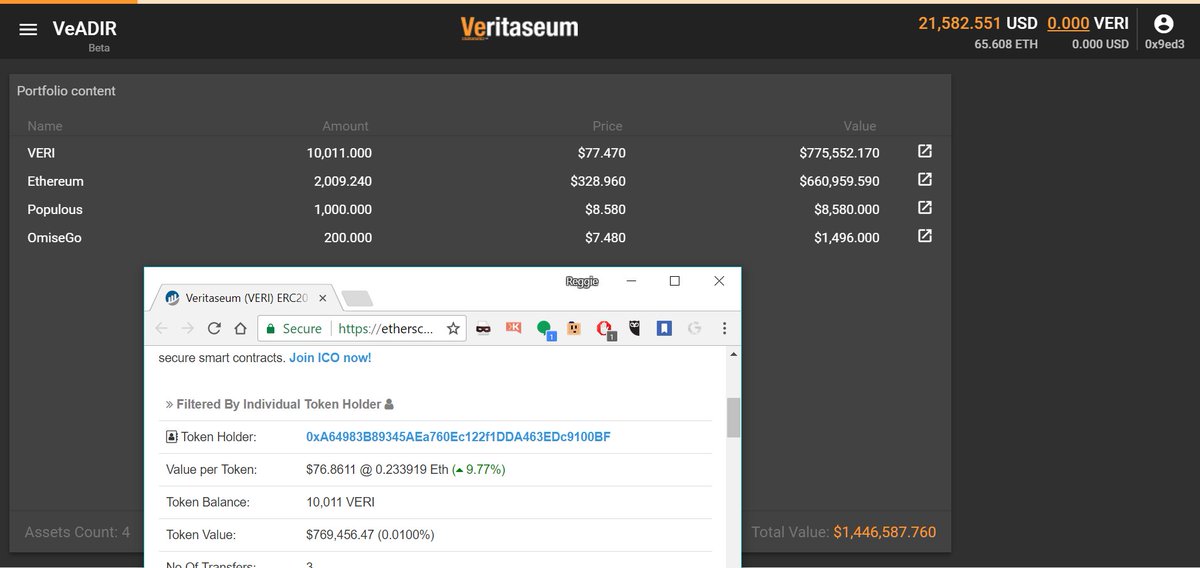Click the Veritaseum logo
Image resolution: width=1200 pixels, height=568 pixels.
[519, 28]
